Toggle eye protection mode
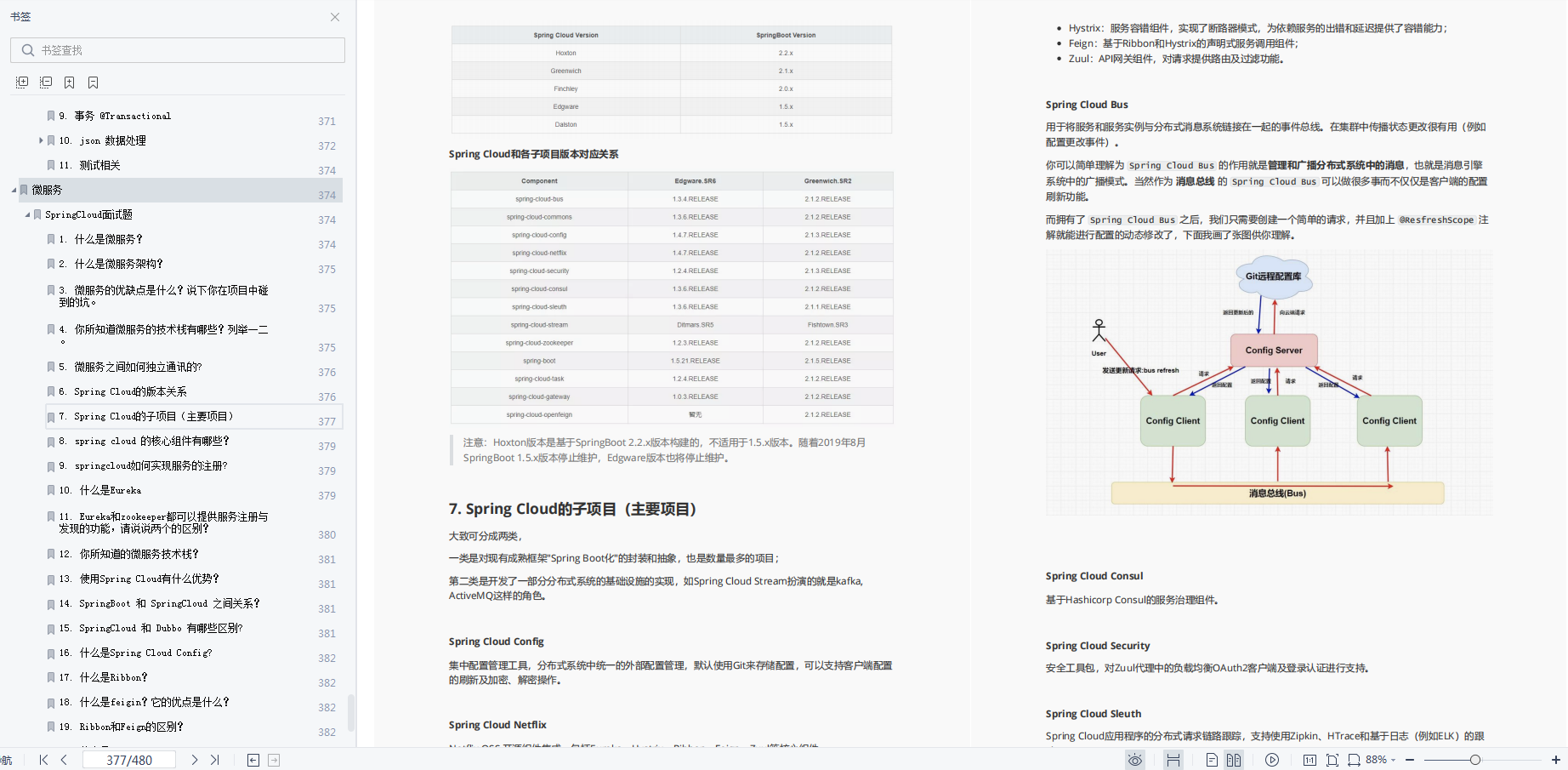1568x770 pixels. coord(1135,760)
